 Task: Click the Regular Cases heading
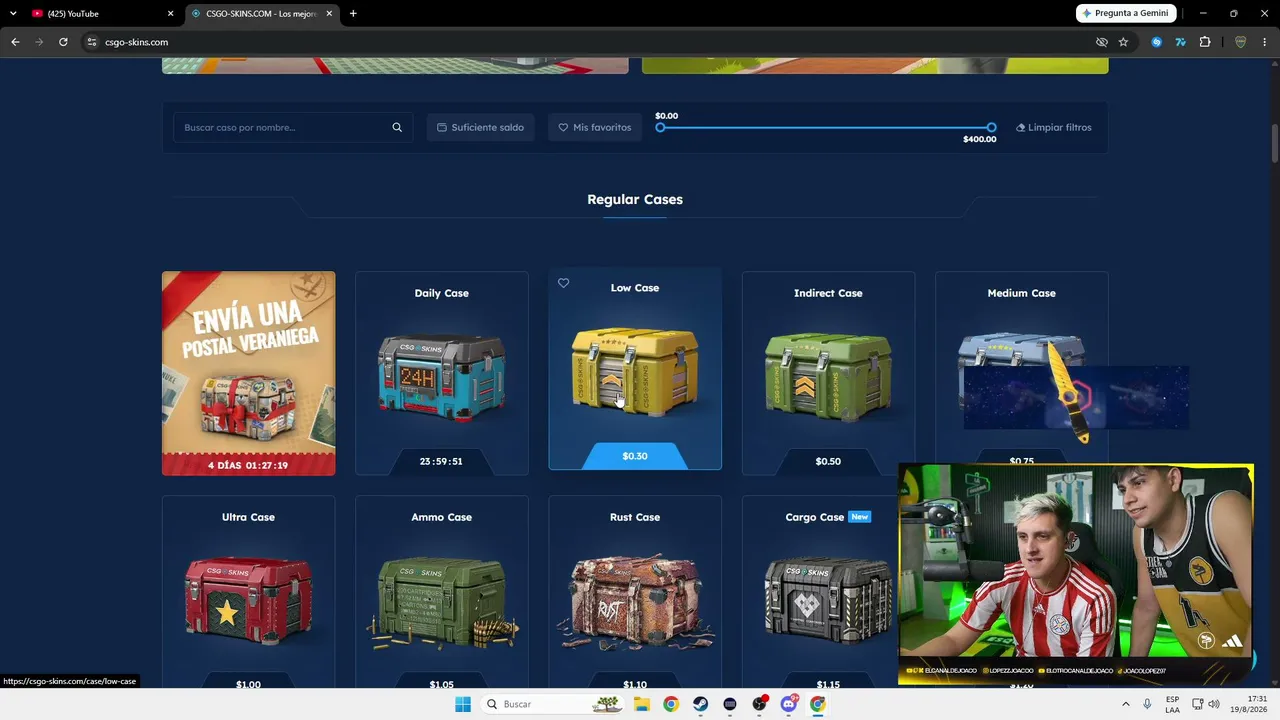(635, 199)
